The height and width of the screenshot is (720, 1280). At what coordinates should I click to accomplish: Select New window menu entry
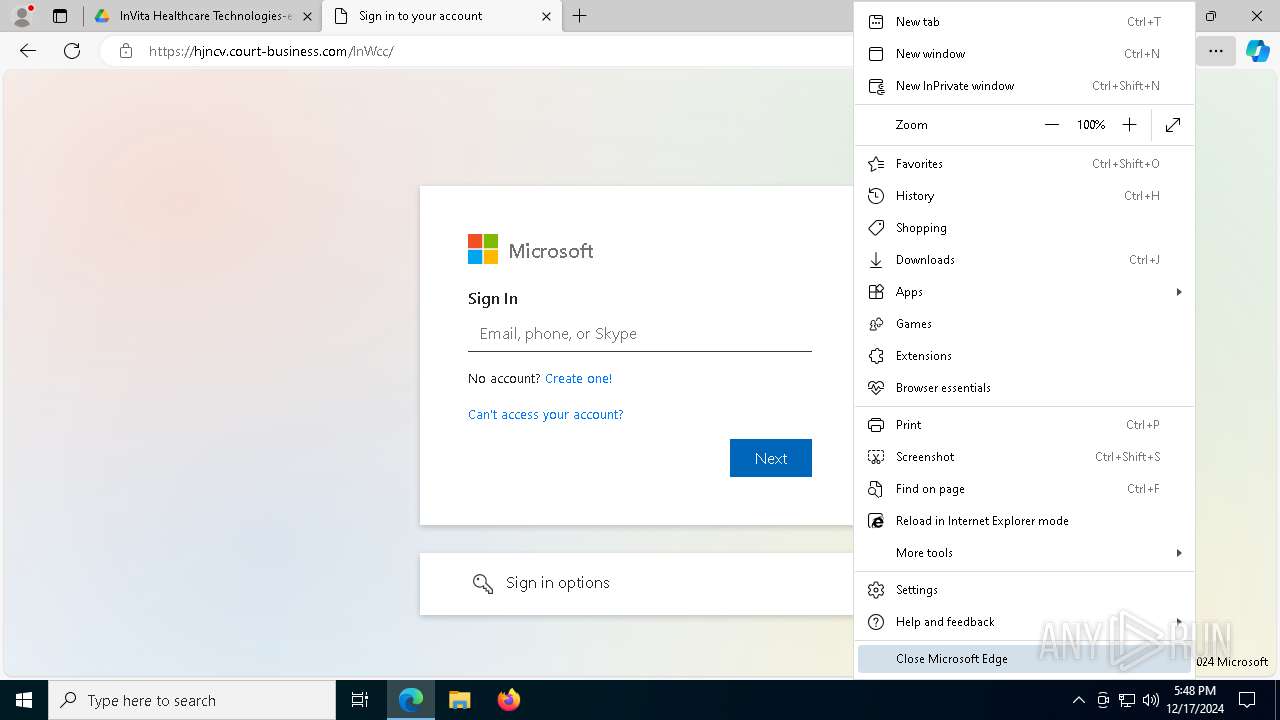pos(1025,54)
